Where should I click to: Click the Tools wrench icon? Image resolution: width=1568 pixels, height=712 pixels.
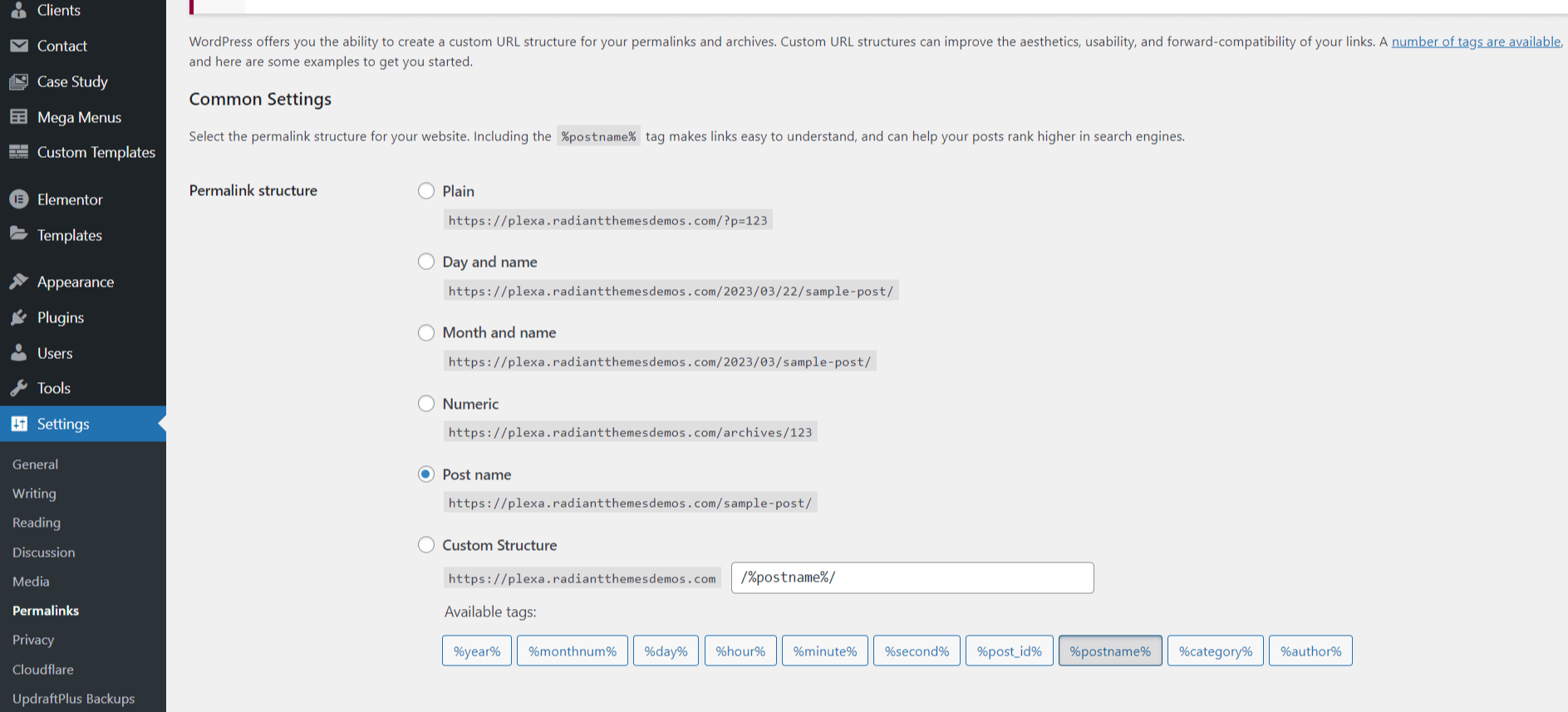pyautogui.click(x=18, y=388)
